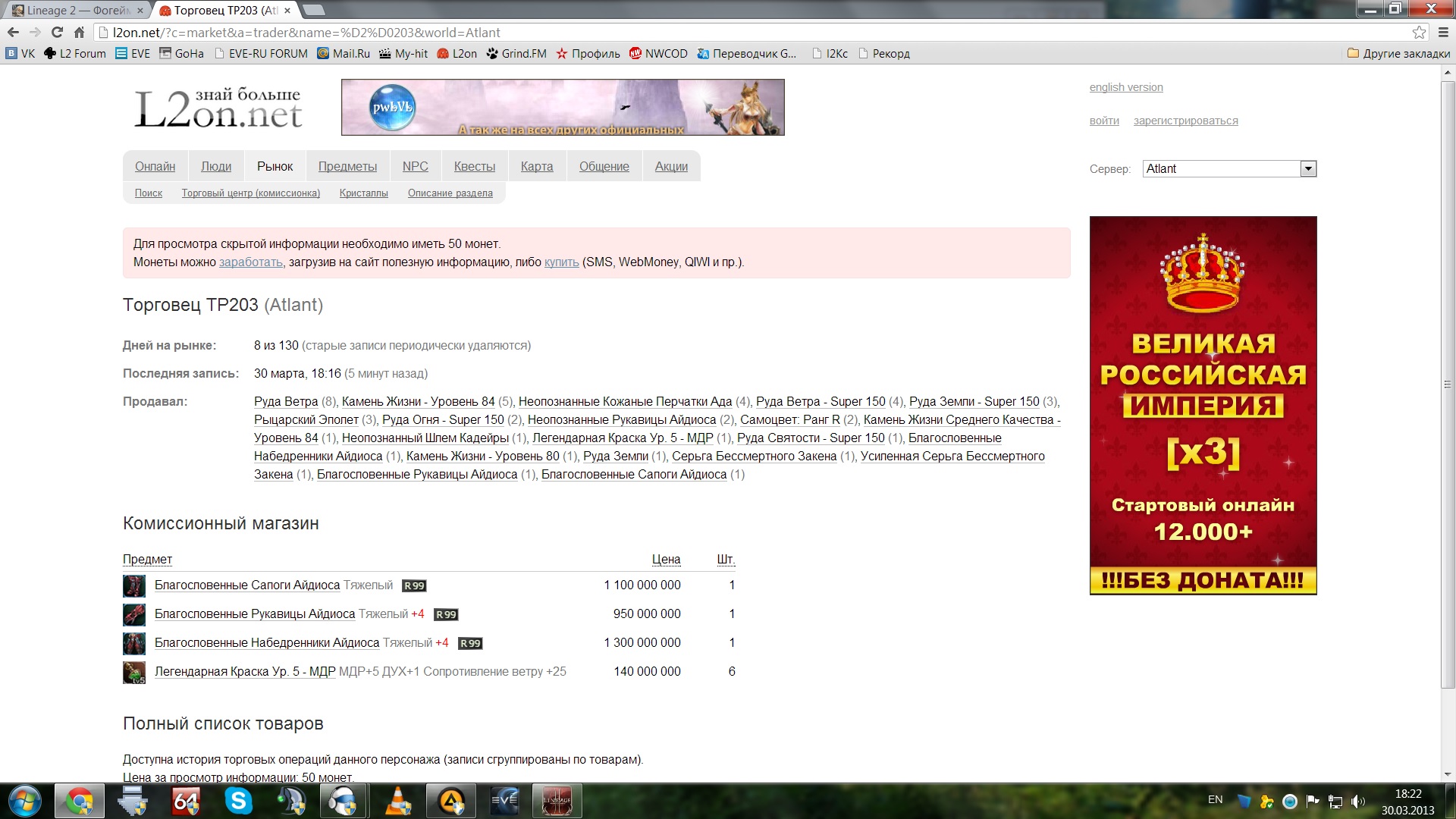Open Skype from taskbar
Screen dimensions: 1456x819
pos(238,801)
